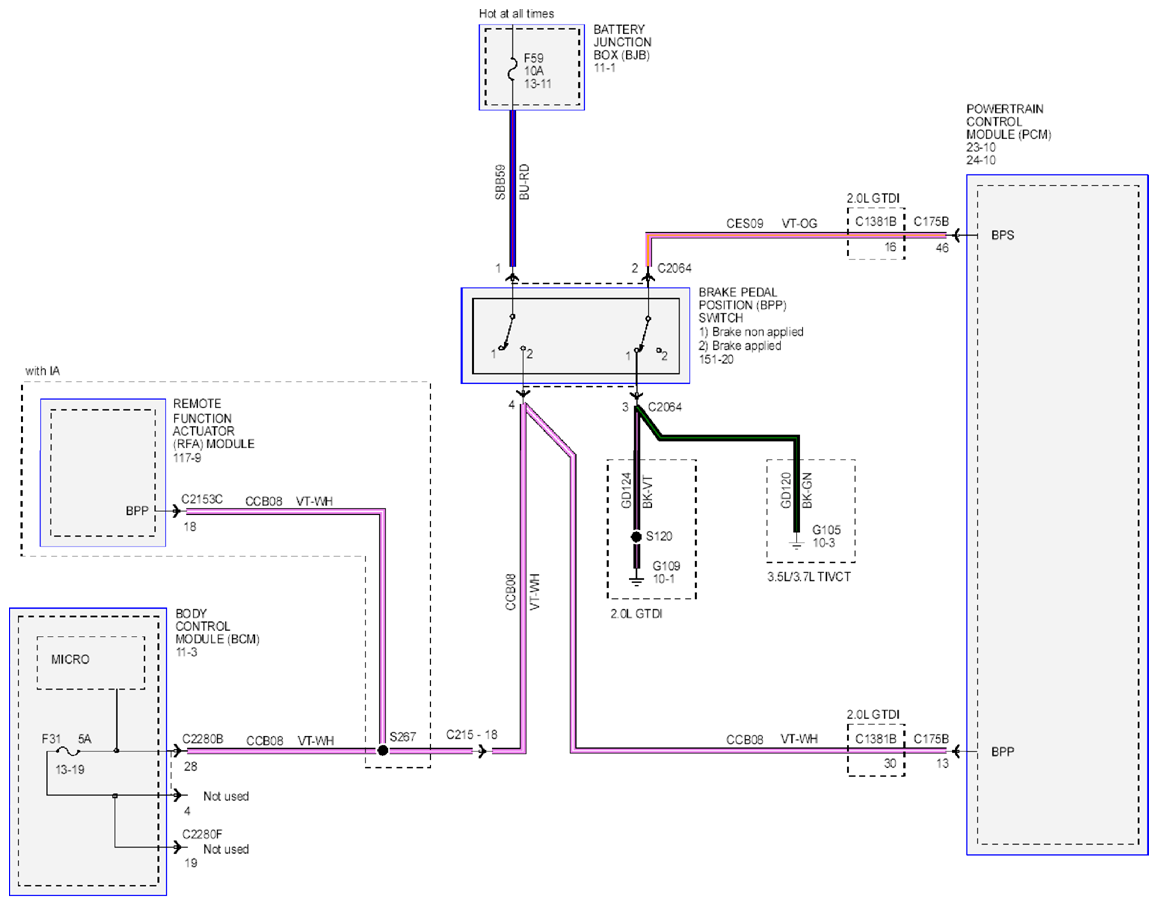
Task: Click the blue SBB59 BU-RD wire
Action: click(x=513, y=188)
